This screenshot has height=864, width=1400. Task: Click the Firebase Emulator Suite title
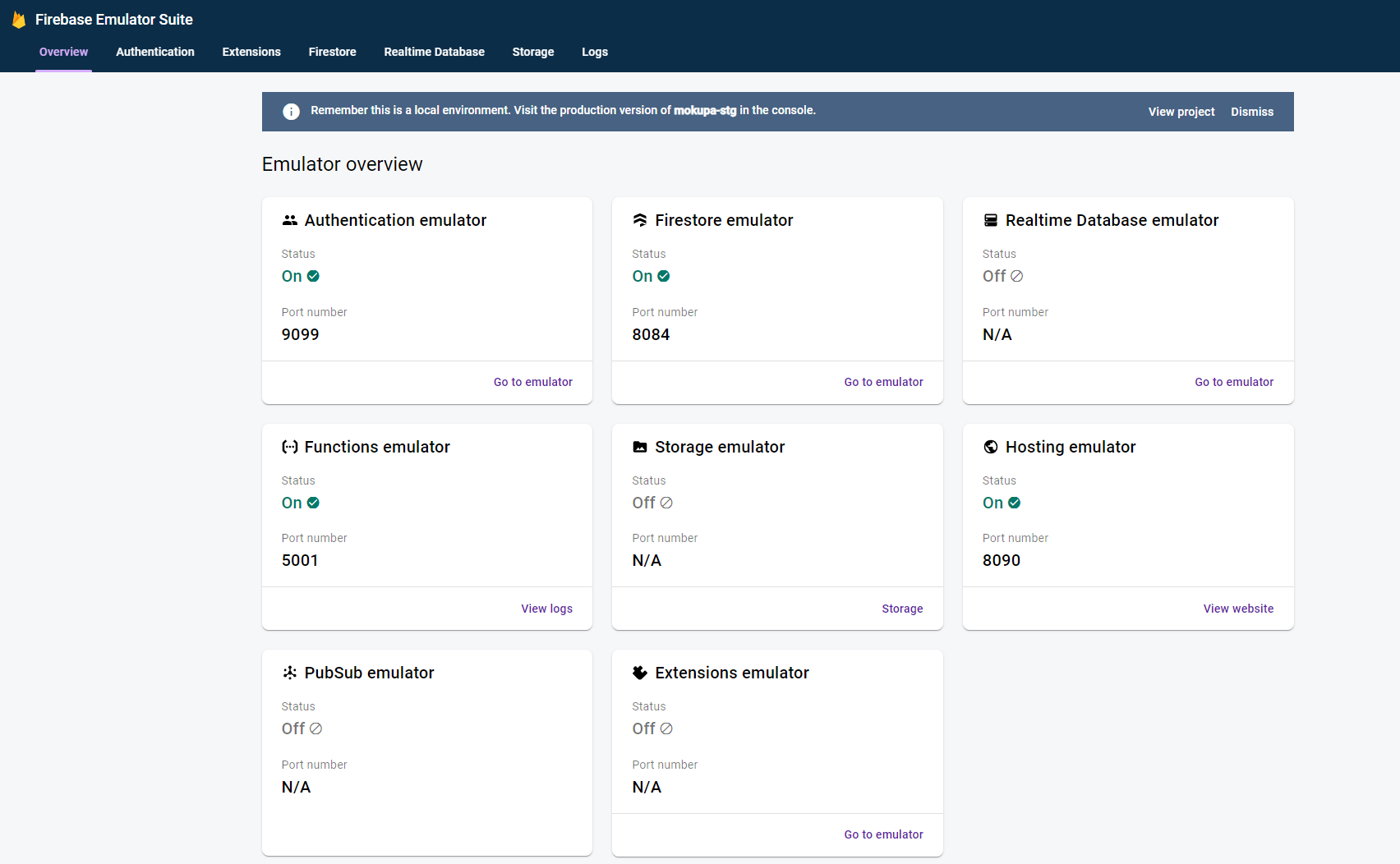(114, 20)
